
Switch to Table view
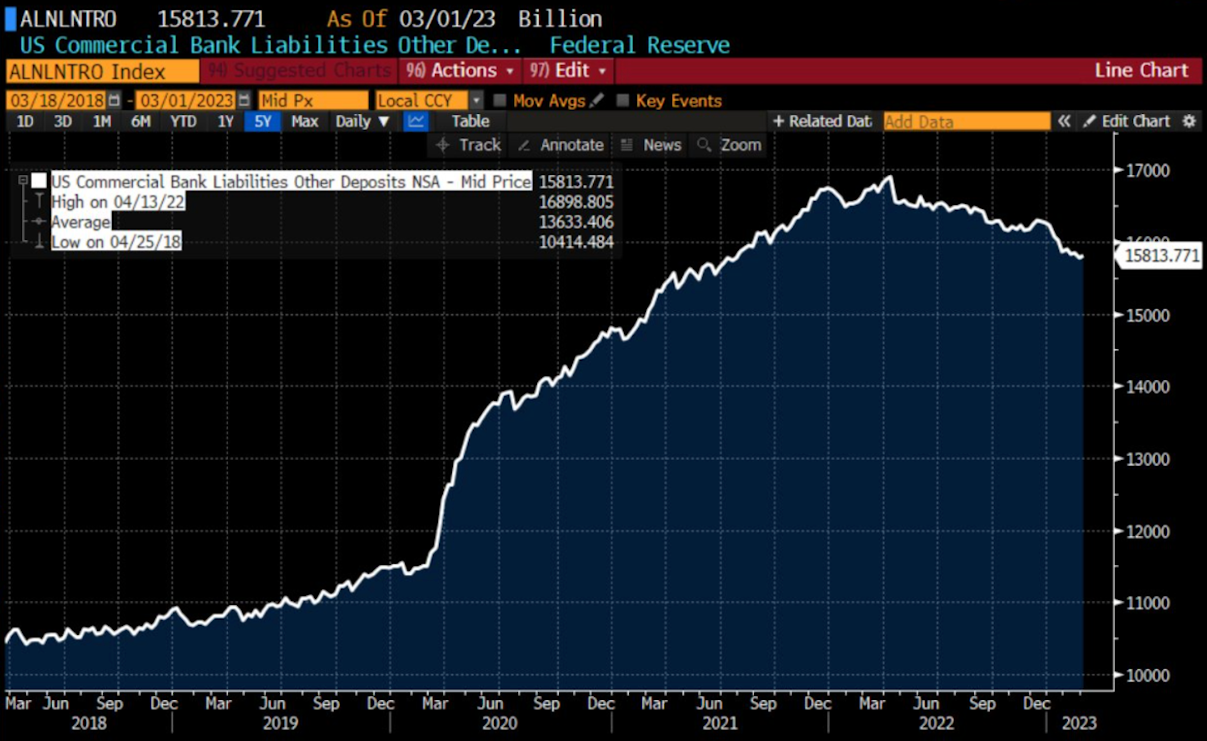tap(470, 121)
